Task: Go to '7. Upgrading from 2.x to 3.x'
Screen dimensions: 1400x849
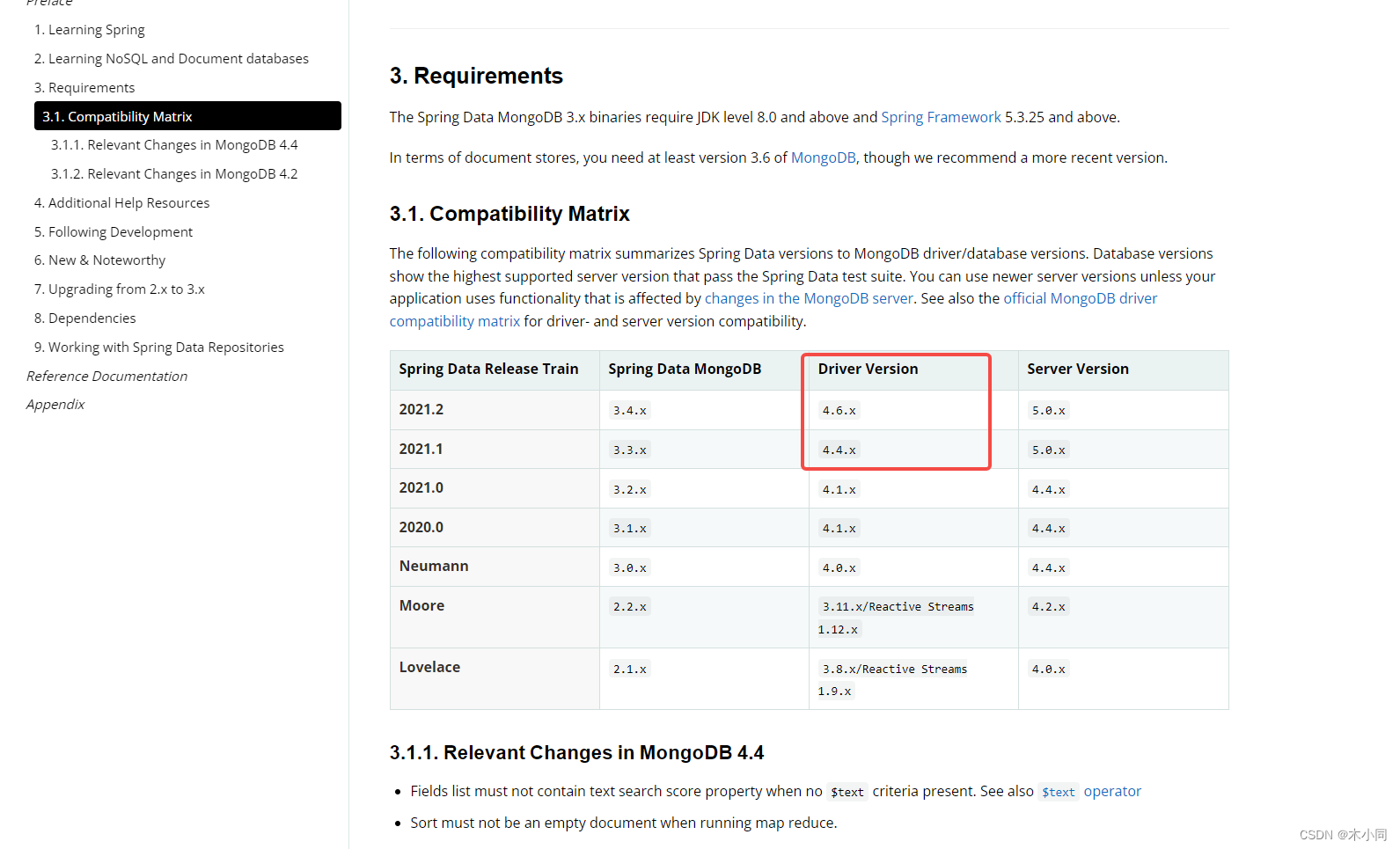Action: [x=120, y=289]
